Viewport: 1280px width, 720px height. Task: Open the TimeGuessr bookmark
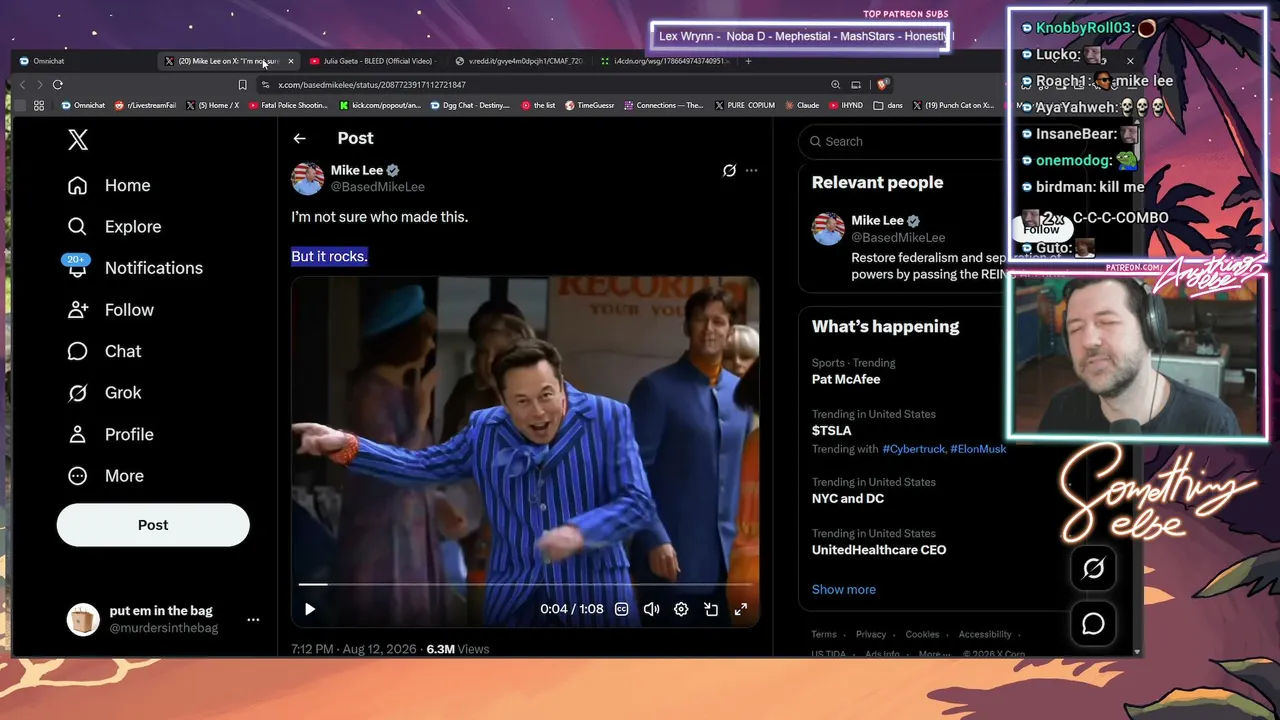[590, 105]
